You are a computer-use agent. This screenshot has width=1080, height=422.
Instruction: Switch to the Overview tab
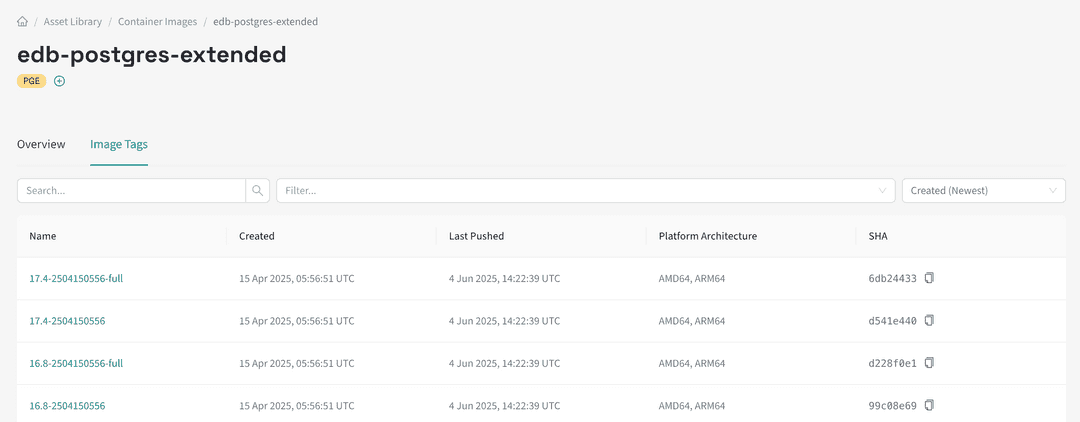pos(41,145)
